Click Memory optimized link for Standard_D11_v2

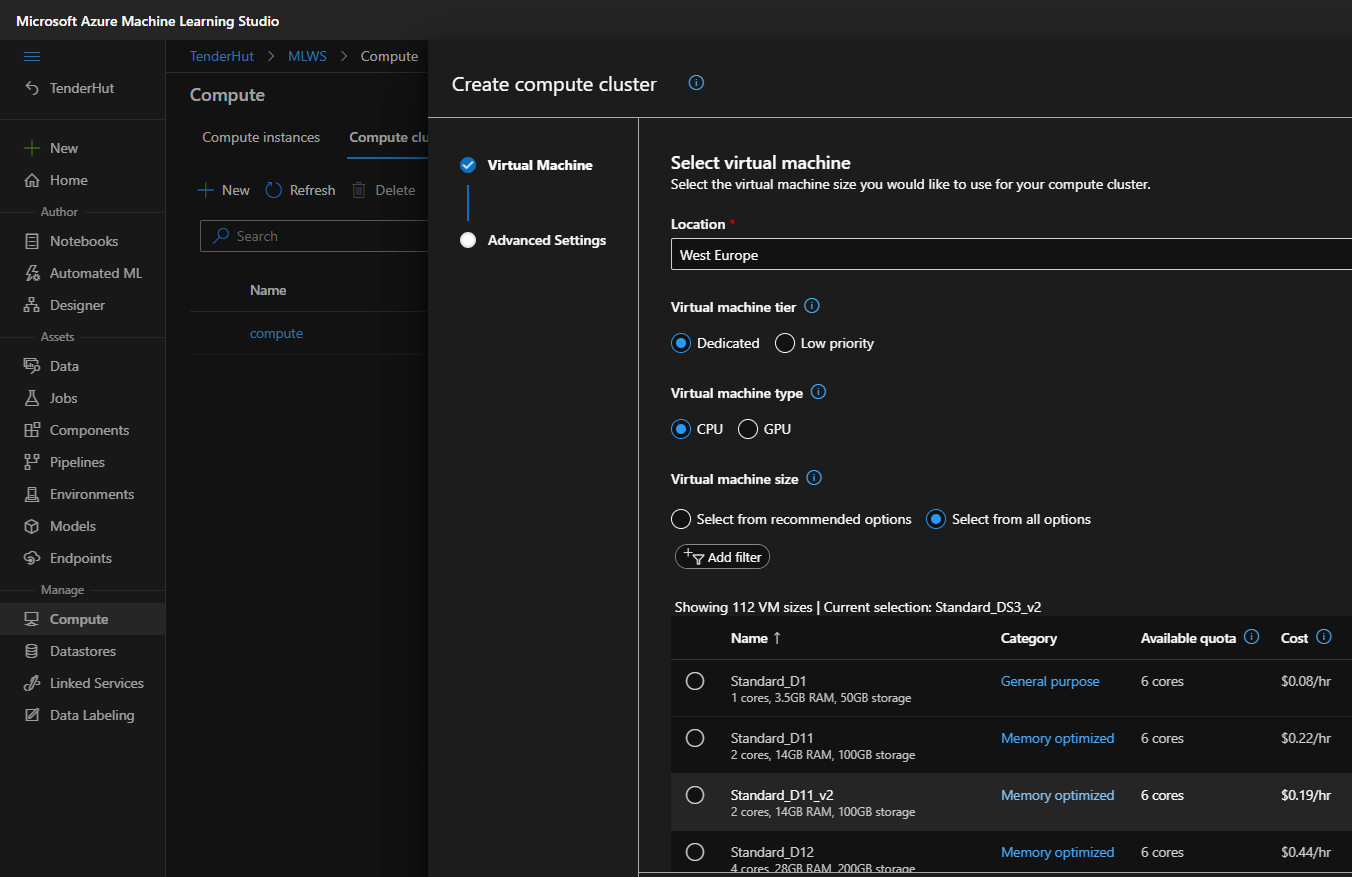click(1057, 795)
